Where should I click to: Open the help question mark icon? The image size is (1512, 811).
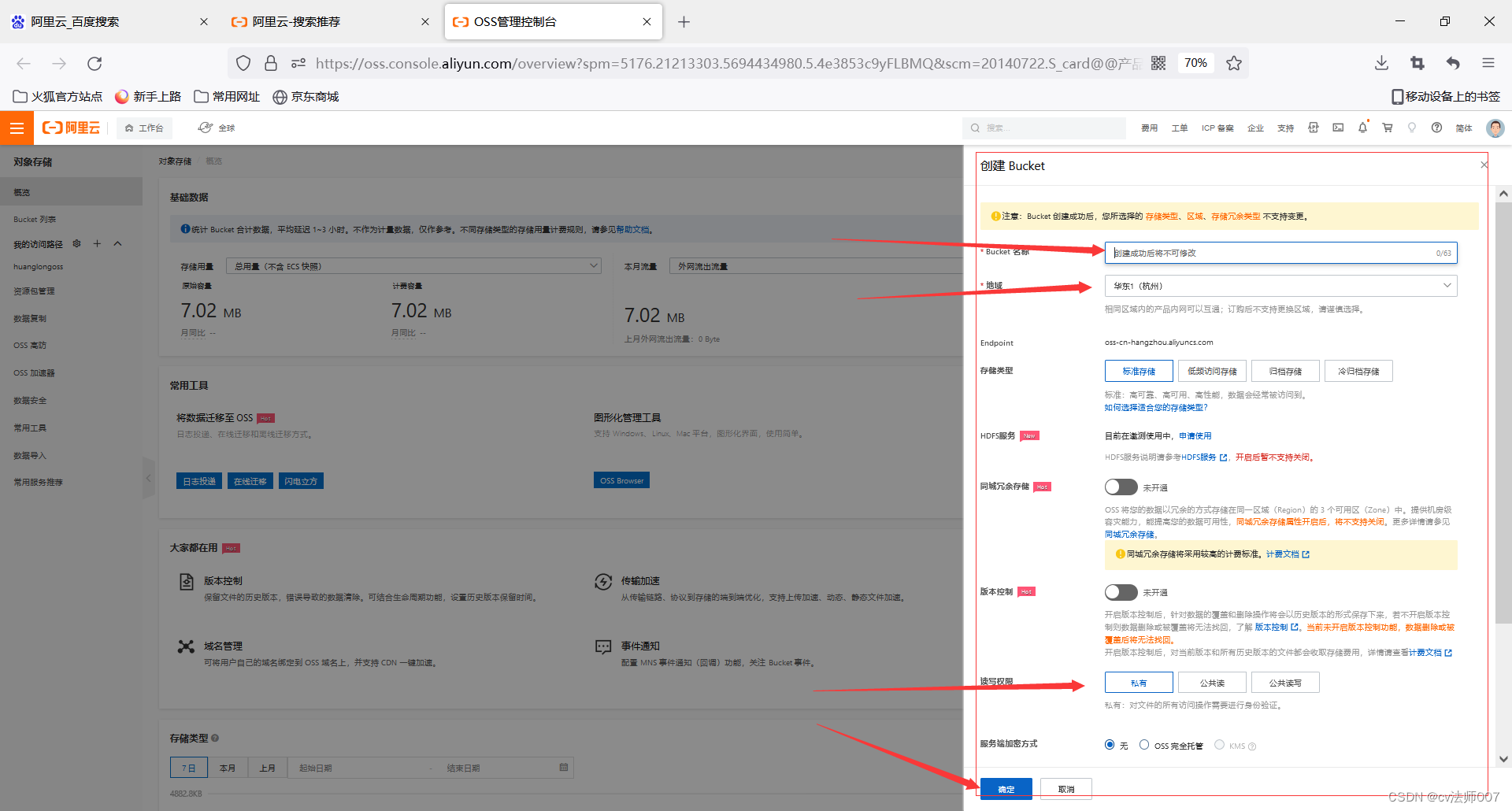pos(1436,128)
